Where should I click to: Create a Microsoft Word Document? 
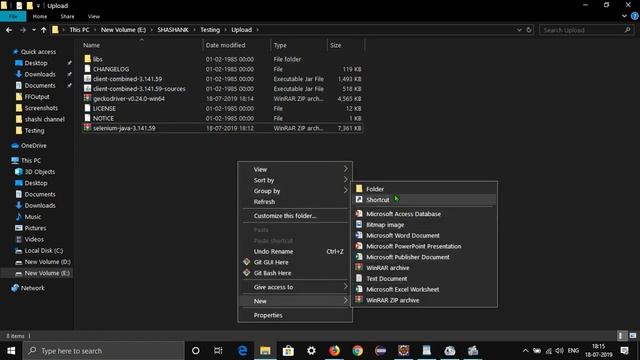click(424, 236)
